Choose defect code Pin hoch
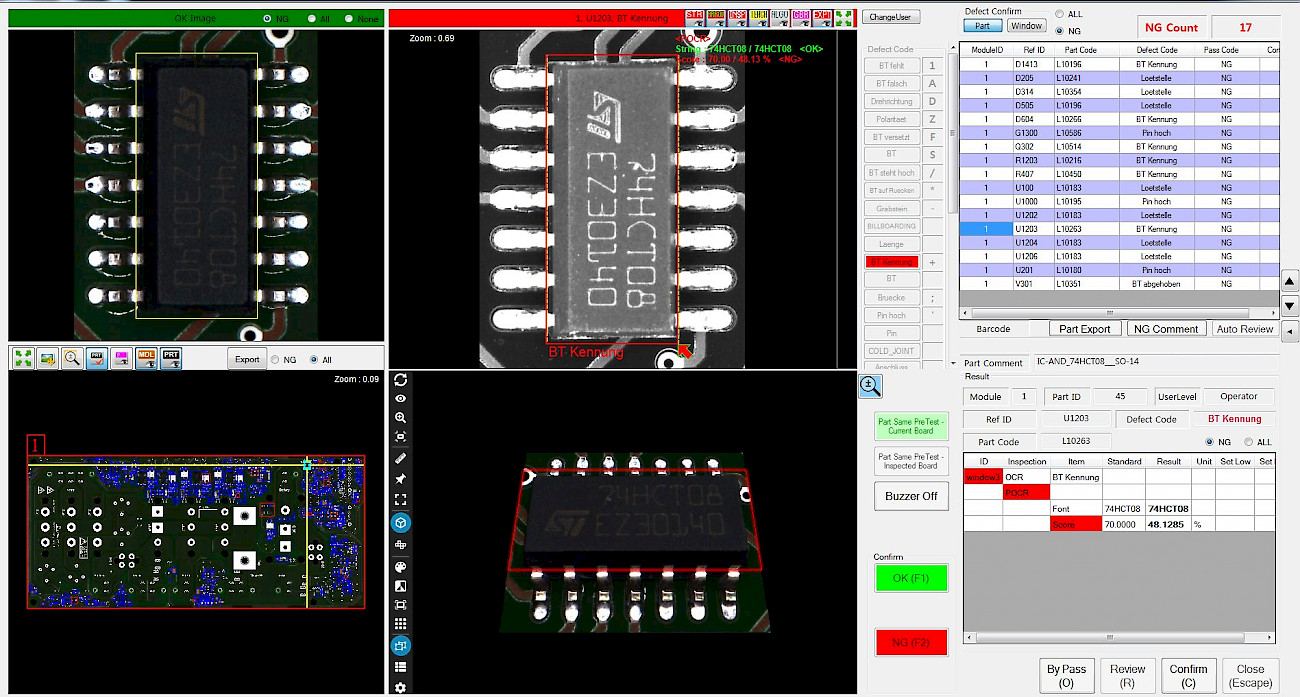The width and height of the screenshot is (1300, 697). 891,315
